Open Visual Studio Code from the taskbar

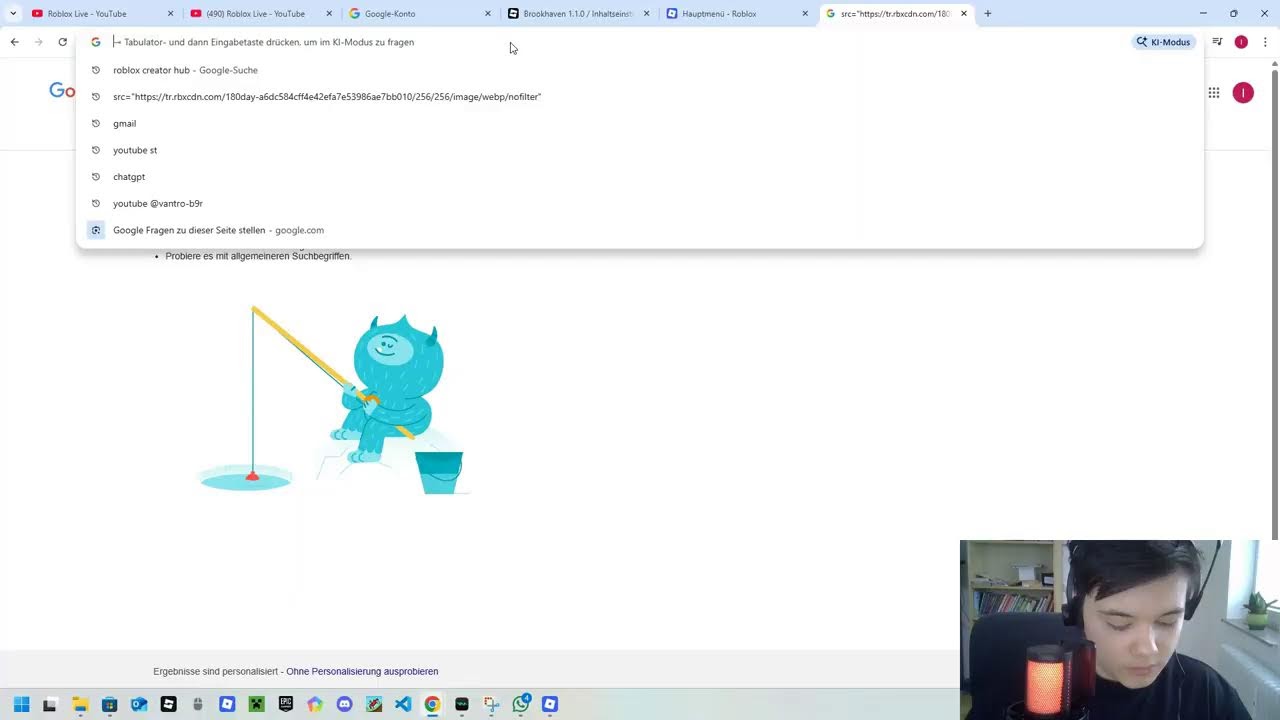pos(403,704)
